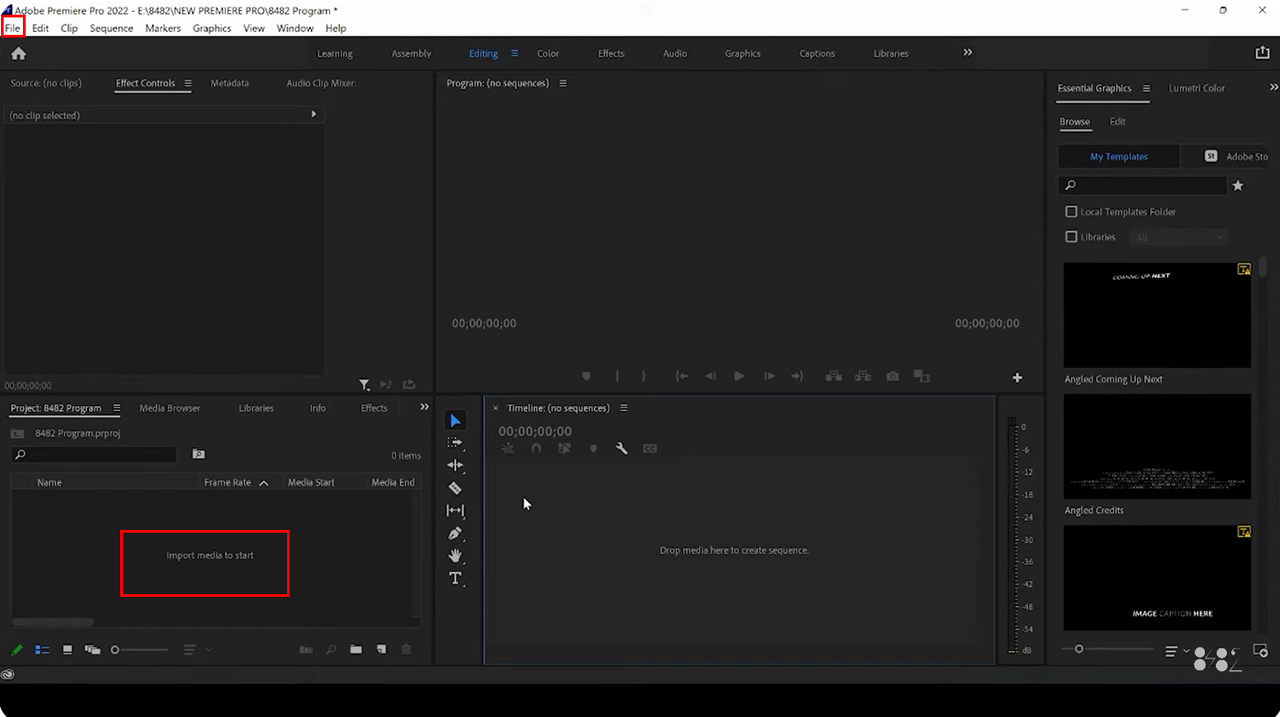Screen dimensions: 1280x717
Task: Click the Home screen icon
Action: click(18, 53)
